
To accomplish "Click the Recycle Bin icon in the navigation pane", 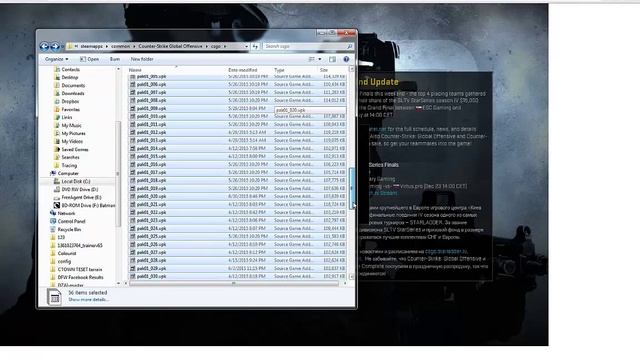I will pyautogui.click(x=53, y=229).
